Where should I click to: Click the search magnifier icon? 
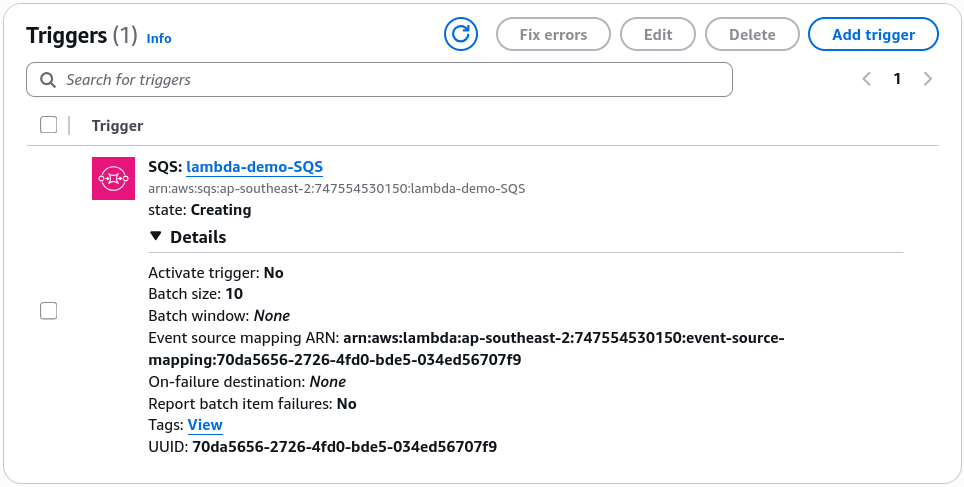48,80
